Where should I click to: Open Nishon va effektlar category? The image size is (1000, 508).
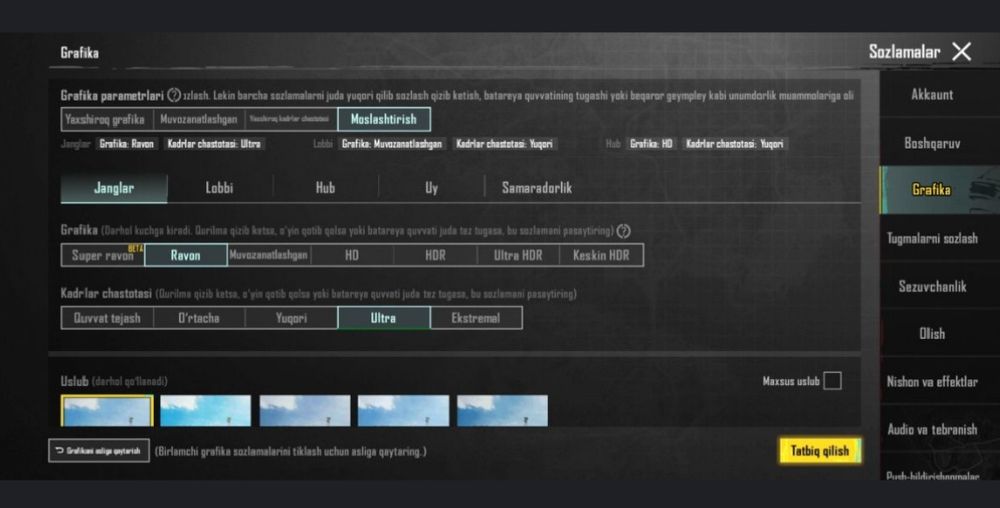click(x=932, y=382)
